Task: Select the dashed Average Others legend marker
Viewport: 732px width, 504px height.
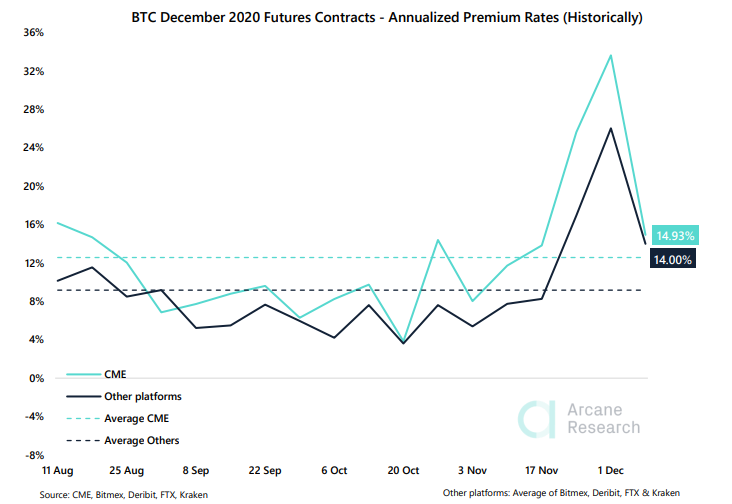Action: 83,440
